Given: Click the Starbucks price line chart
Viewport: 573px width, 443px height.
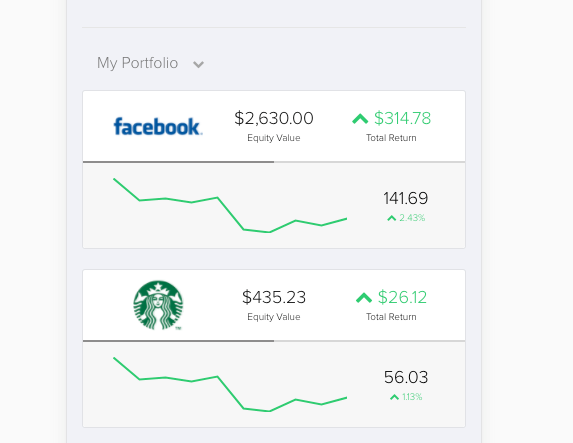Looking at the screenshot, I should point(230,385).
